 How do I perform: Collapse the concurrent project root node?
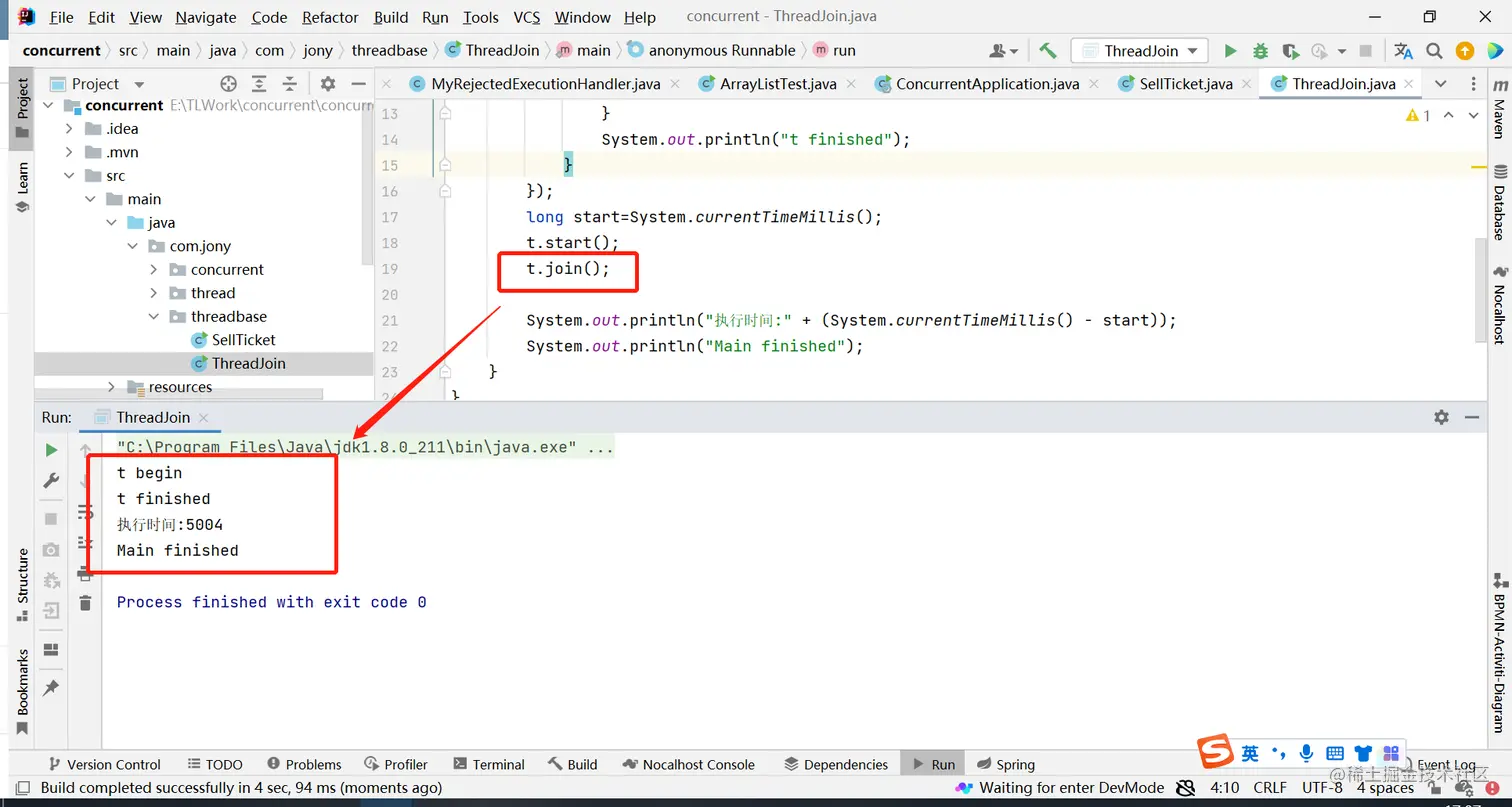click(48, 105)
